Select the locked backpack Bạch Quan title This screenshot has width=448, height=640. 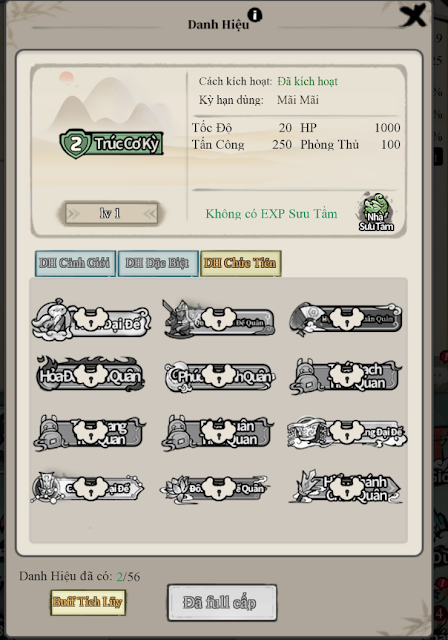346,376
